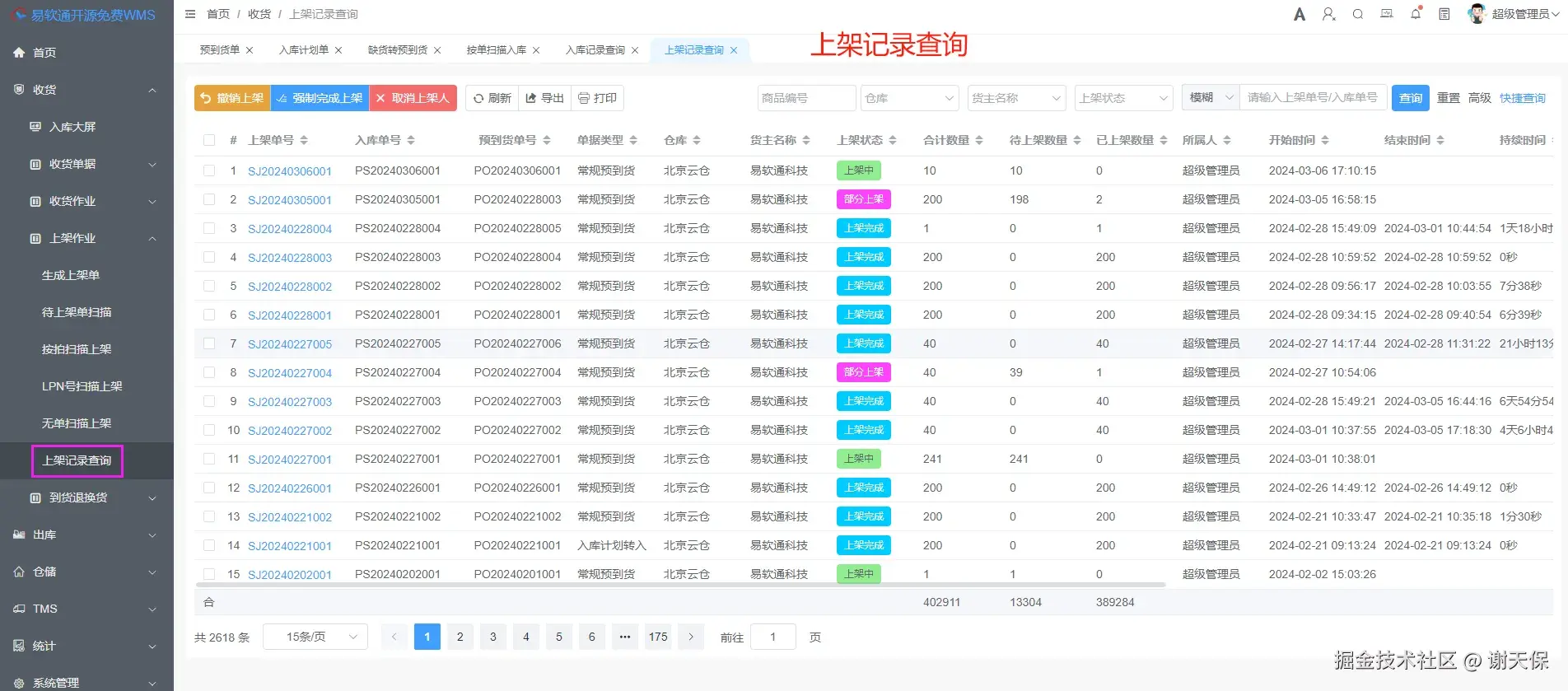Open the 仓库 filter dropdown
This screenshot has width=1568, height=691.
click(909, 98)
